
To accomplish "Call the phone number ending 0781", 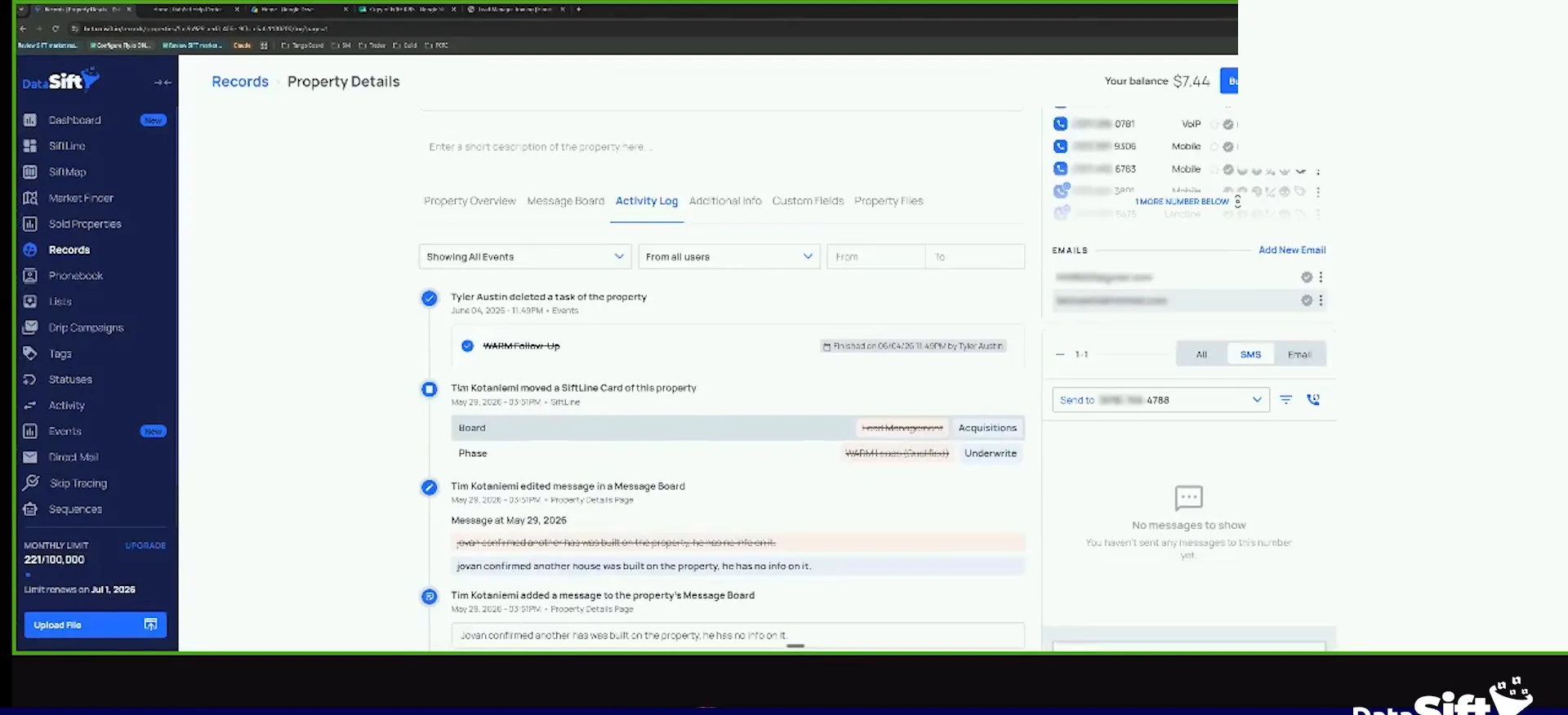I will click(x=1060, y=124).
